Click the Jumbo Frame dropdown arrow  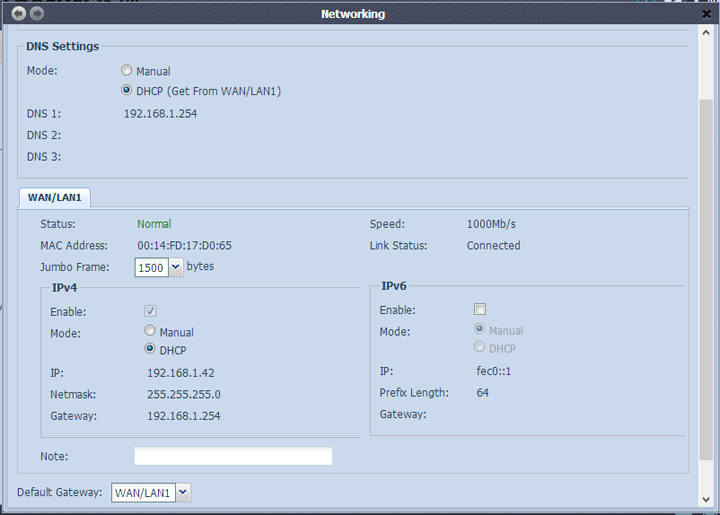(176, 267)
